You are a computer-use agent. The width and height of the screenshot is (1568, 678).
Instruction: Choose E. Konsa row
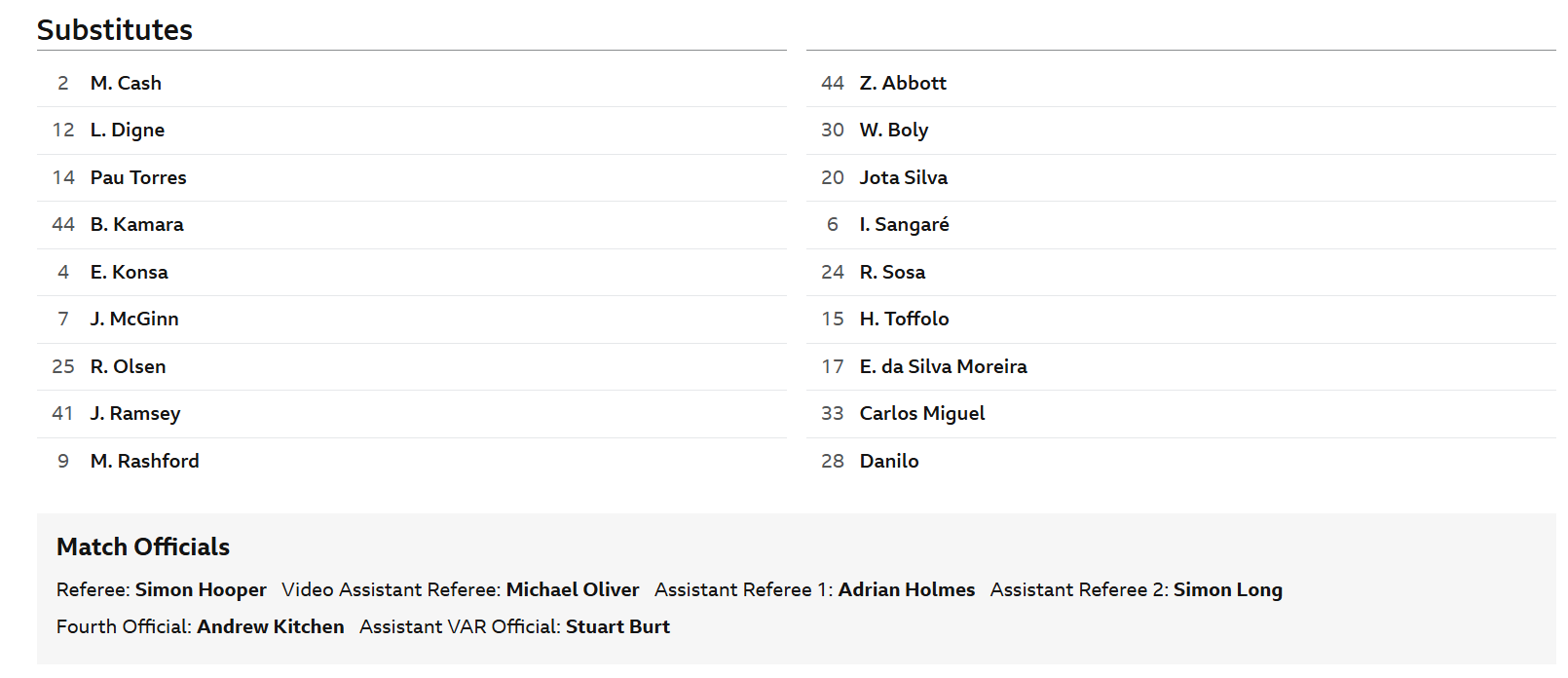(412, 272)
